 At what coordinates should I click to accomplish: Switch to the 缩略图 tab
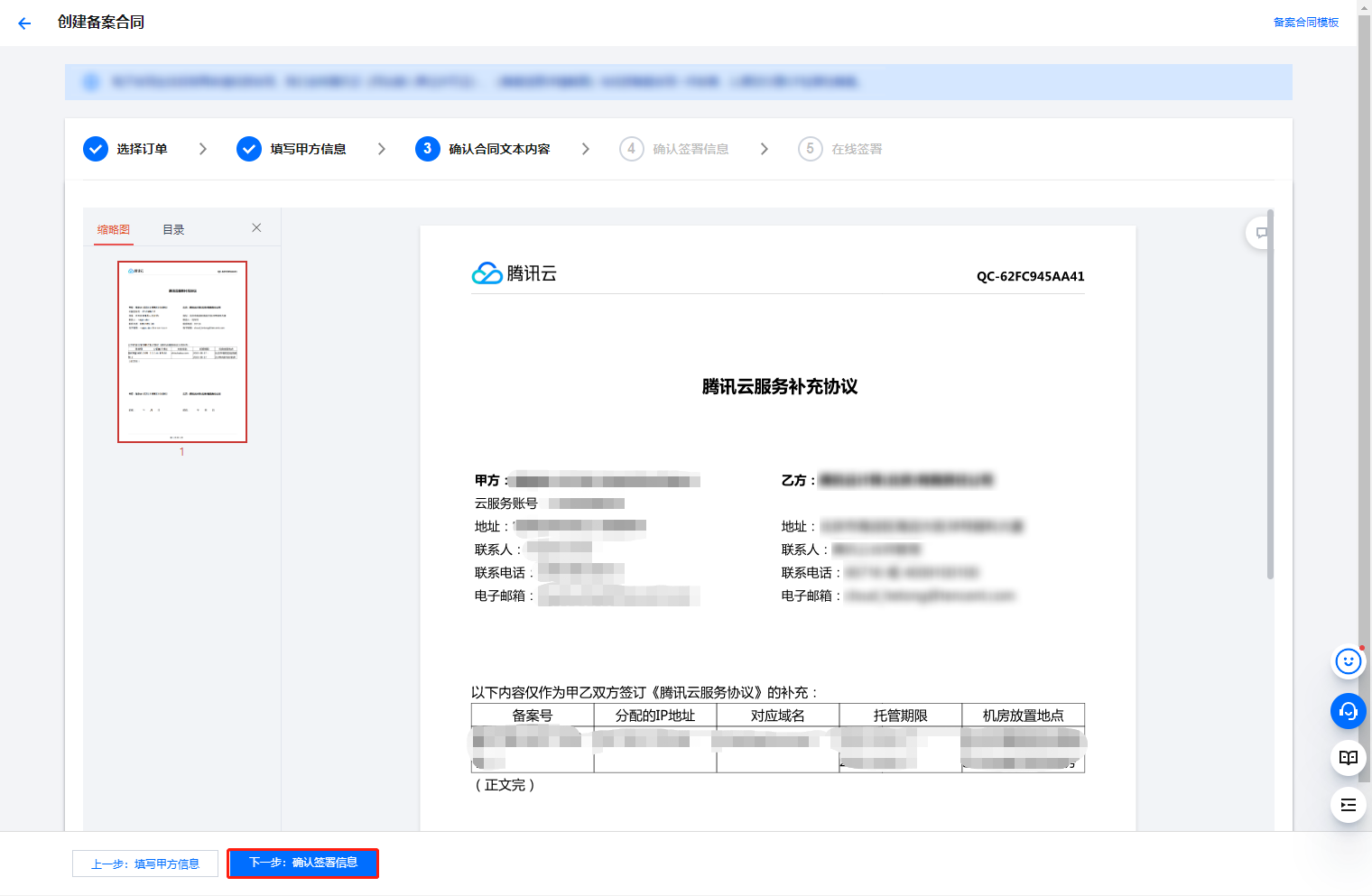point(114,229)
